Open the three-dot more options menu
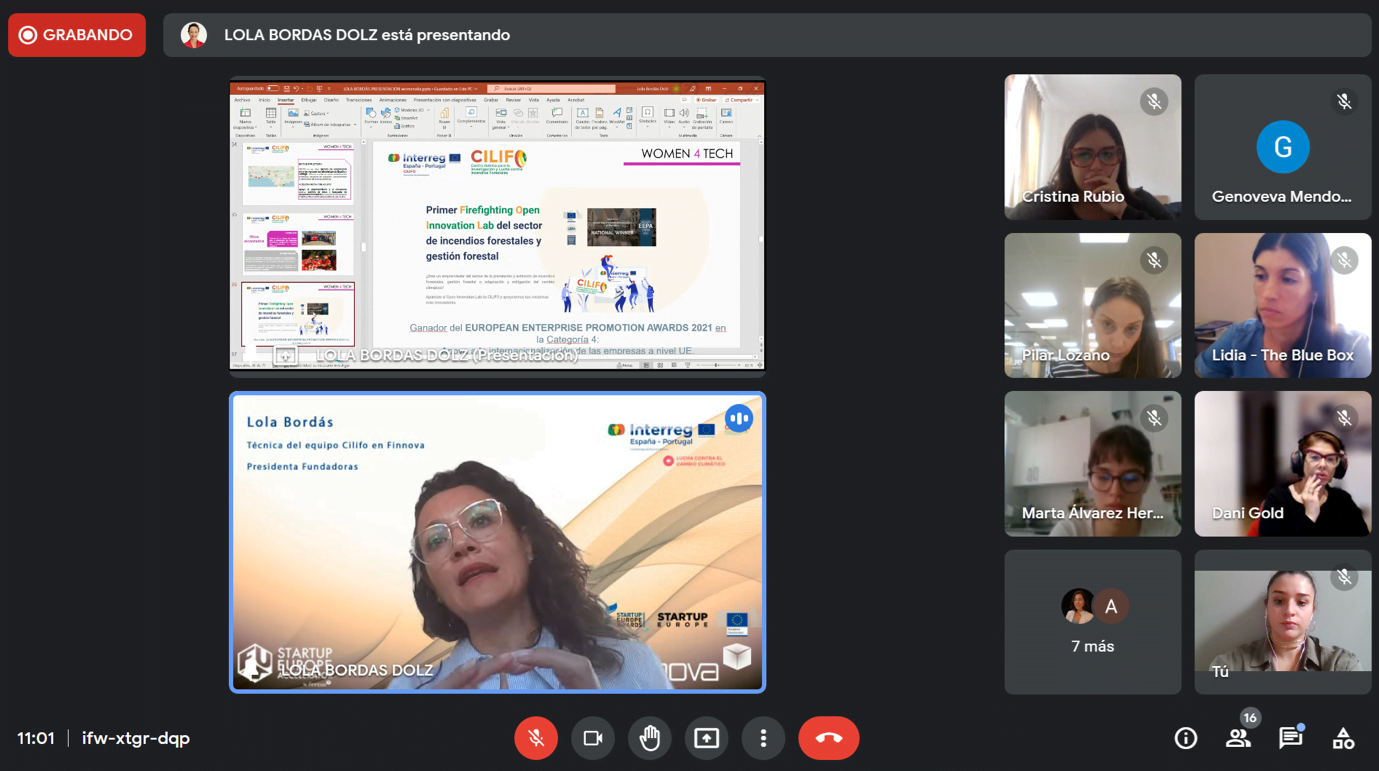1379x771 pixels. 763,738
